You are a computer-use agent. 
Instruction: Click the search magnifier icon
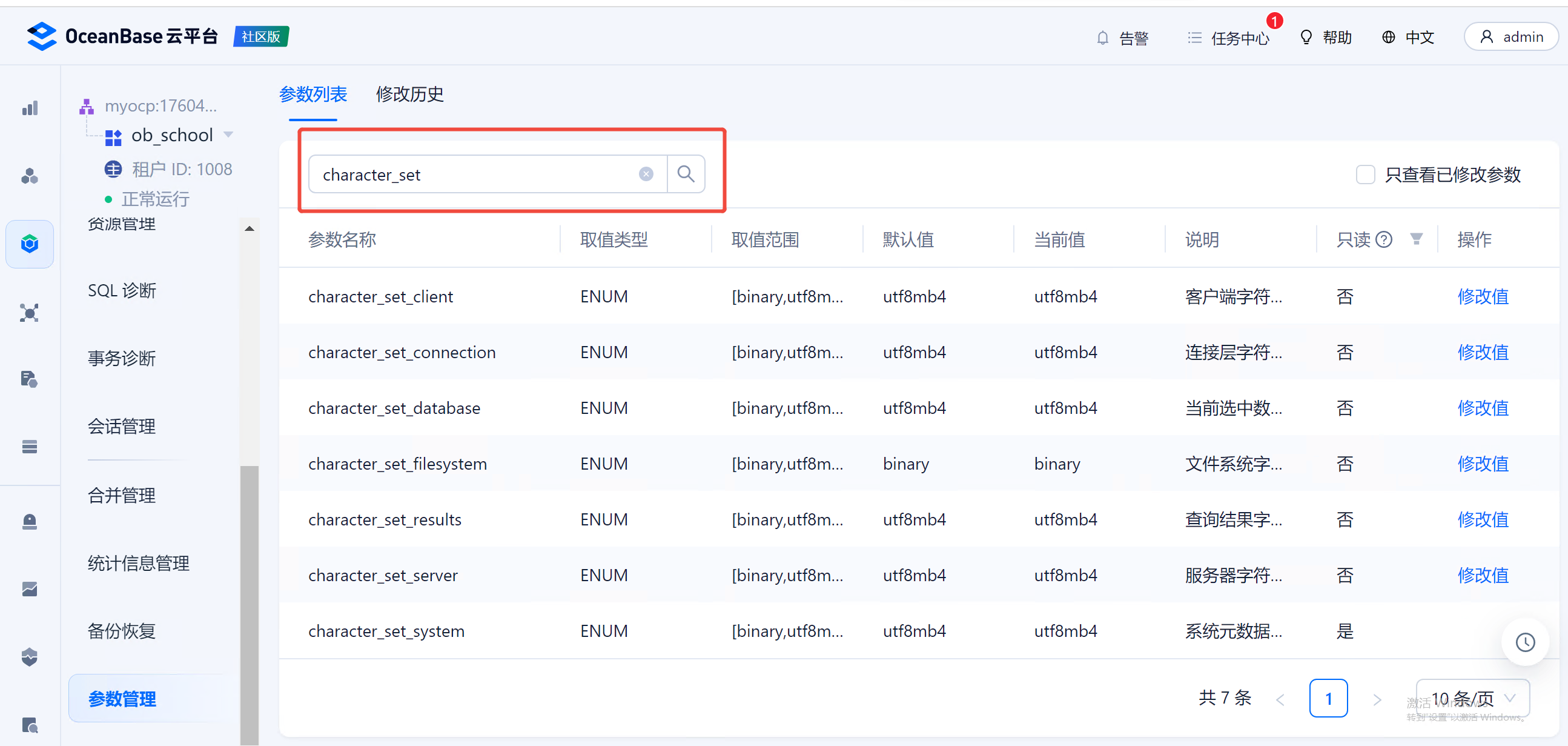(686, 174)
